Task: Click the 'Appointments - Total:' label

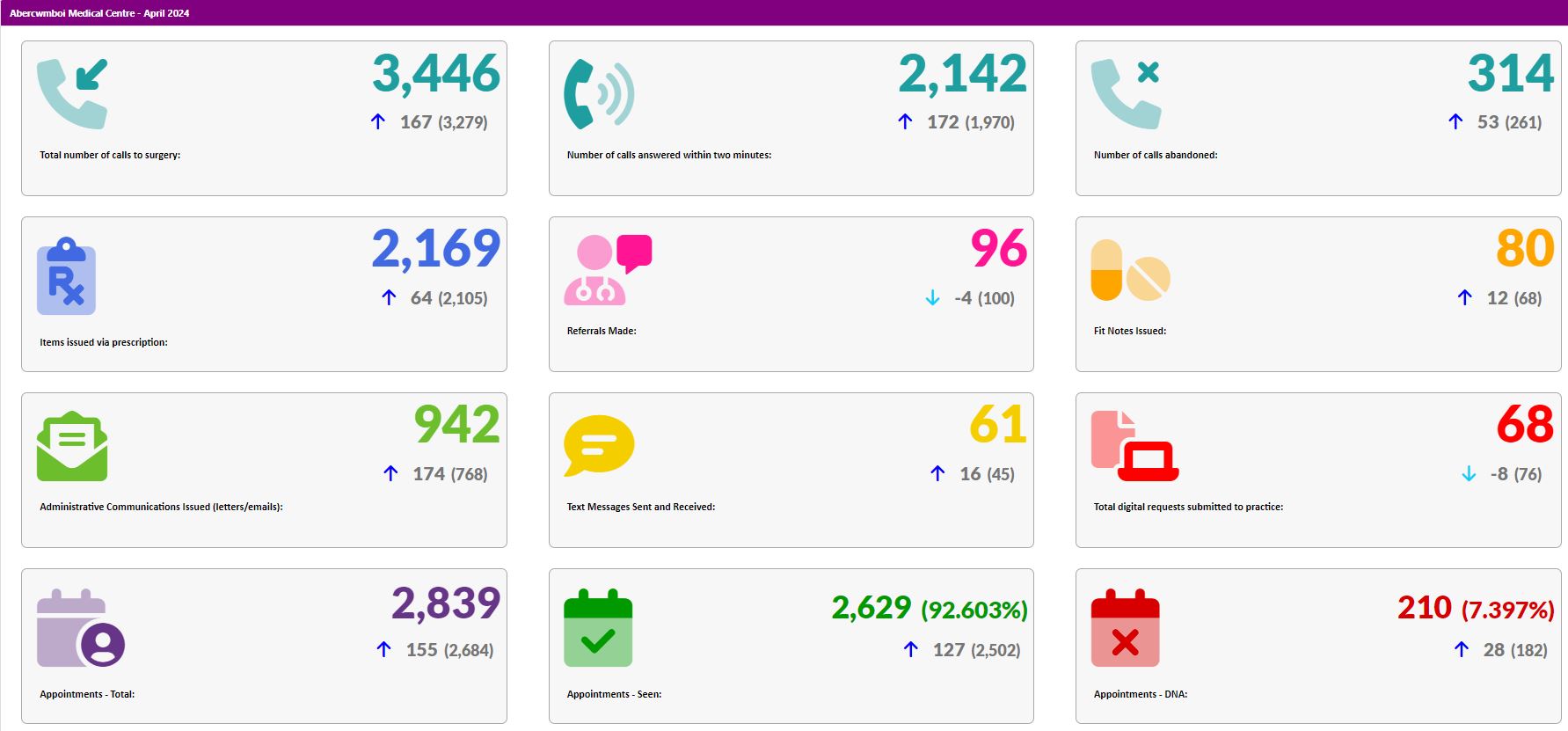Action: [87, 694]
